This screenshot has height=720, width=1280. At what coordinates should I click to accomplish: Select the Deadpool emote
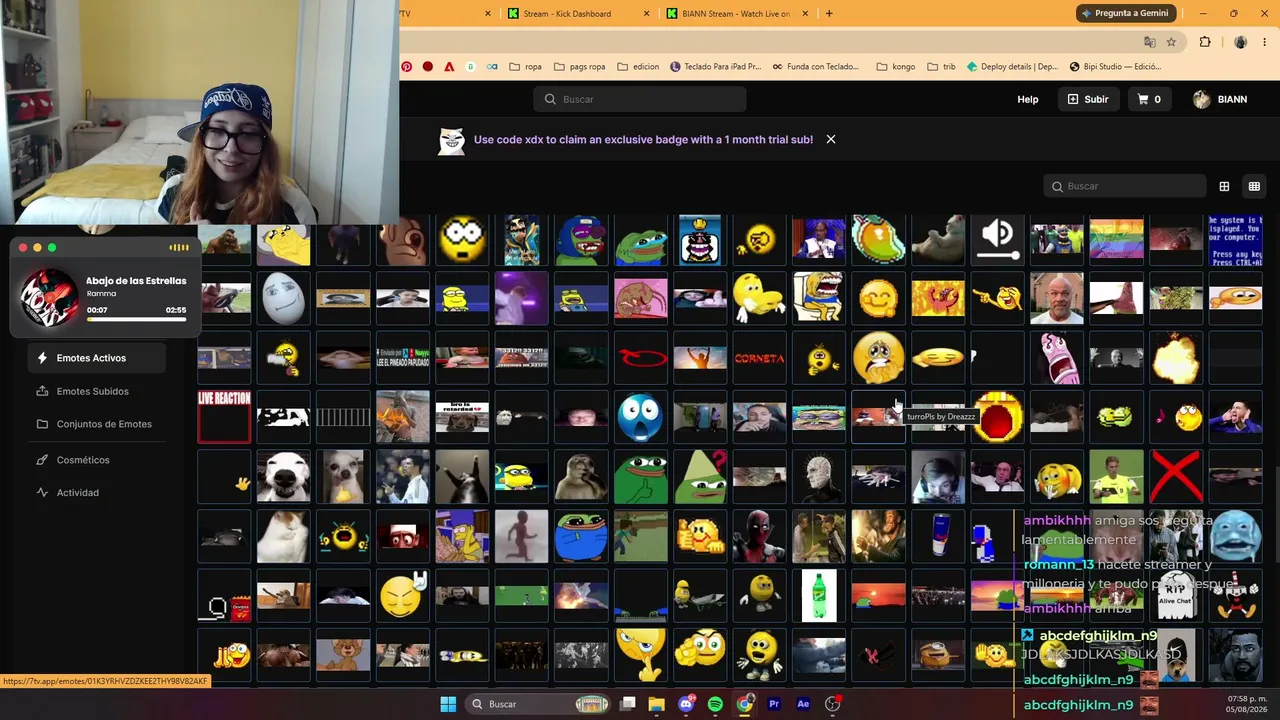tap(759, 535)
